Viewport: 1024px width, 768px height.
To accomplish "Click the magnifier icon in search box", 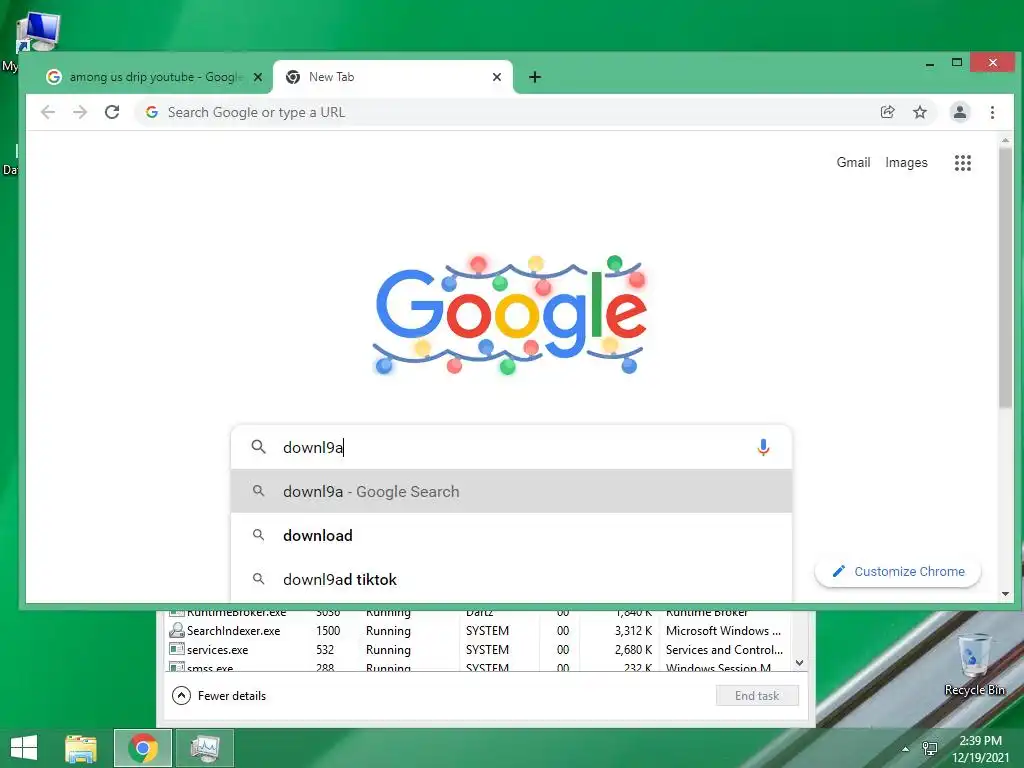I will click(259, 447).
